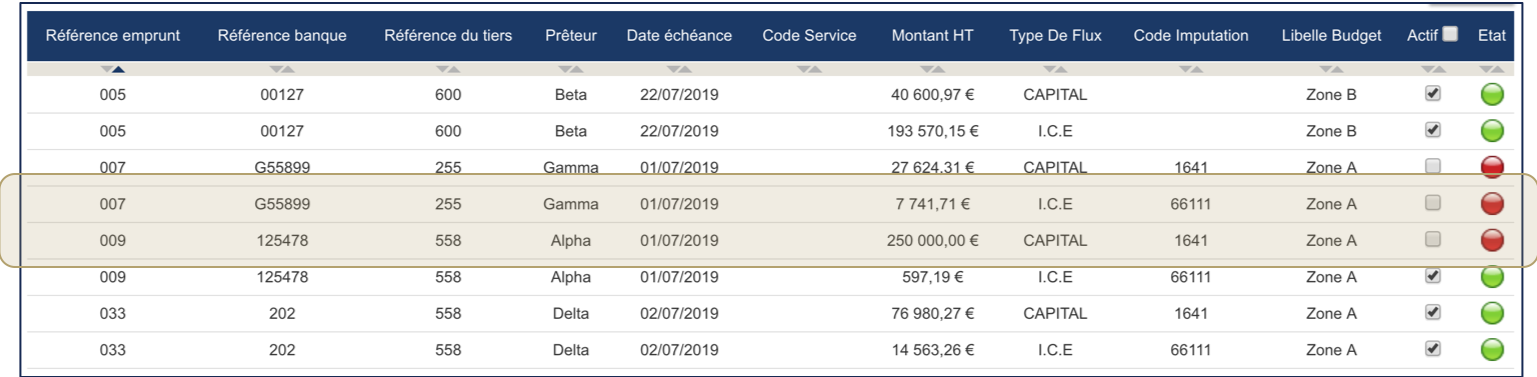
Task: Check Actif for the 27 624,31 € row
Action: click(1433, 166)
